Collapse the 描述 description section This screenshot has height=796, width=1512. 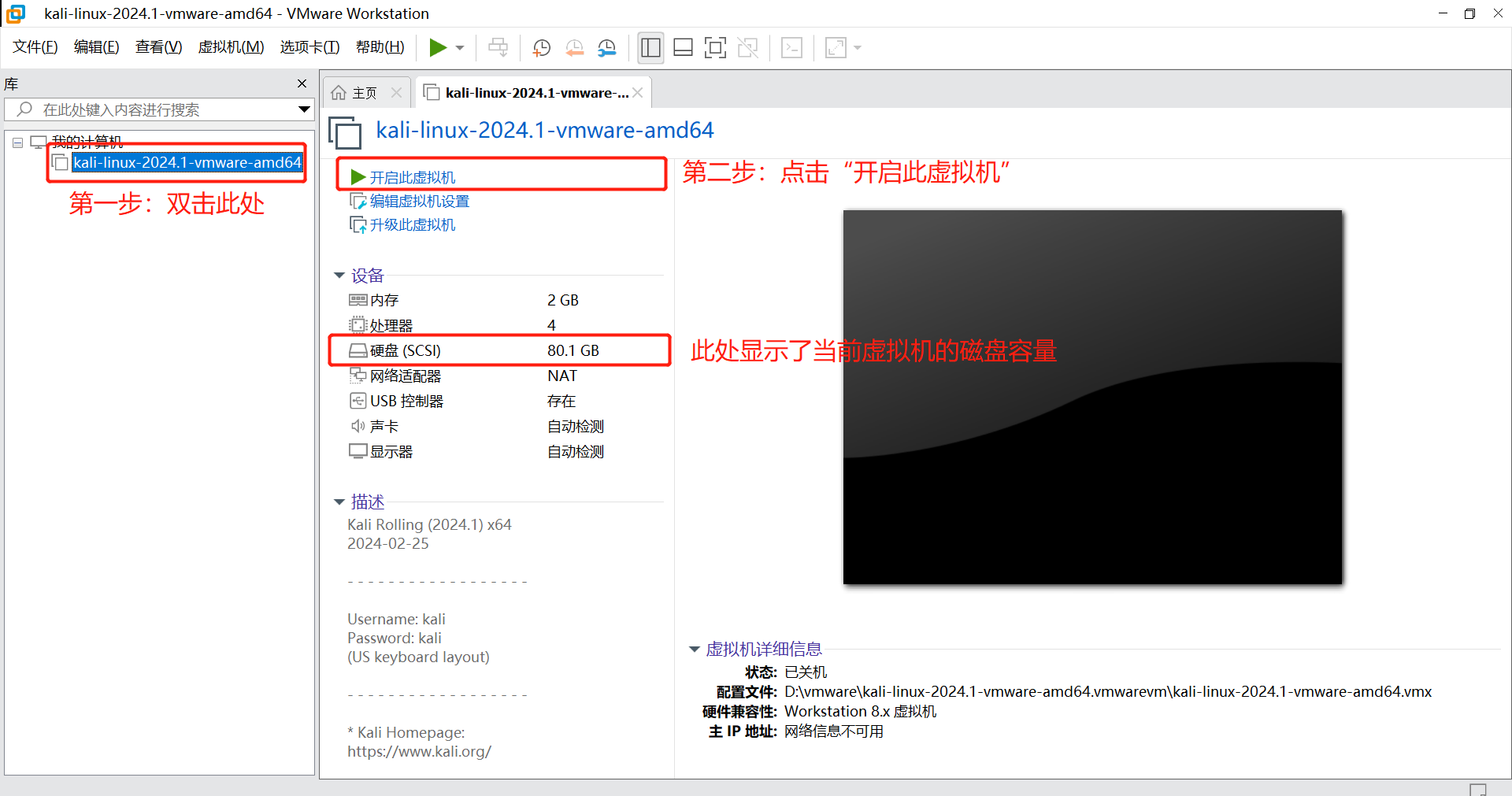(339, 502)
